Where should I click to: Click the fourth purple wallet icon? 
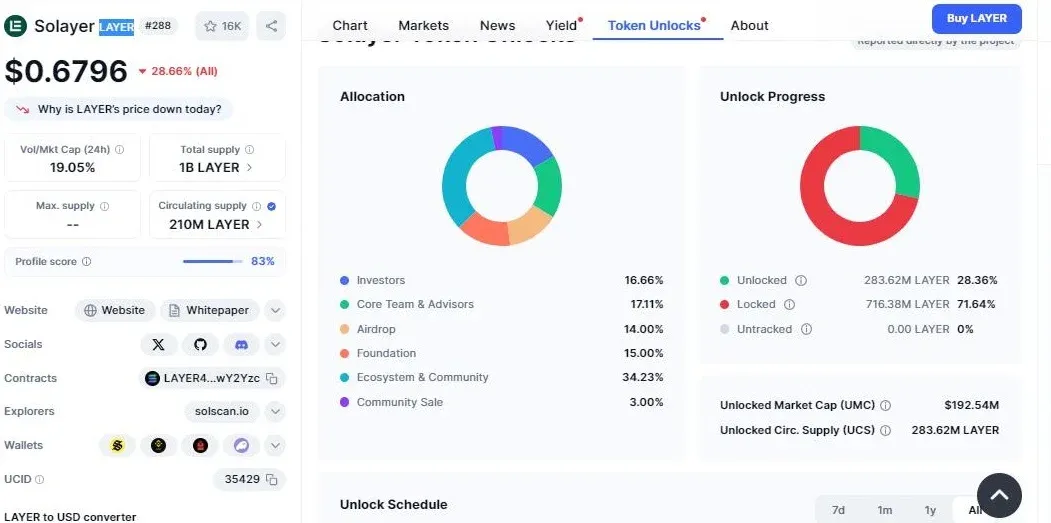pyautogui.click(x=241, y=445)
